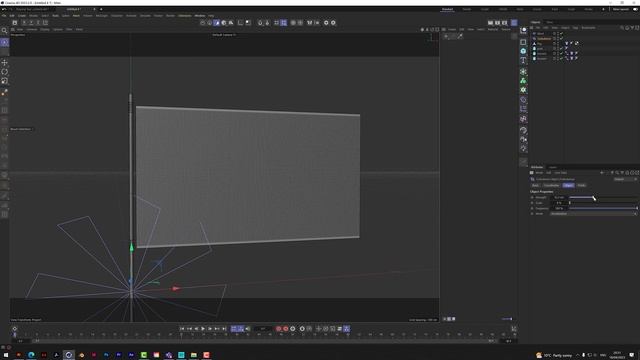Open the File menu in main menu bar
This screenshot has width=640, height=360.
point(4,16)
